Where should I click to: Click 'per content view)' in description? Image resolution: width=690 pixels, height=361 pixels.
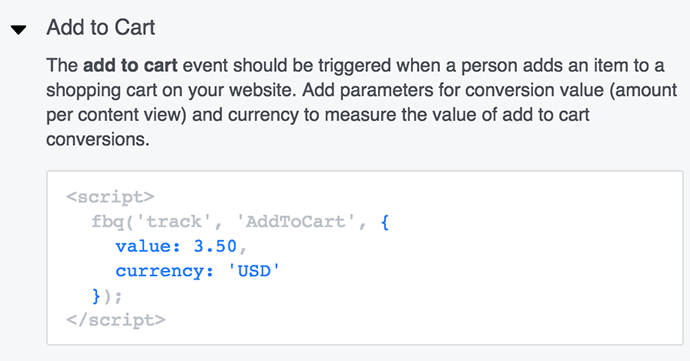(117, 115)
